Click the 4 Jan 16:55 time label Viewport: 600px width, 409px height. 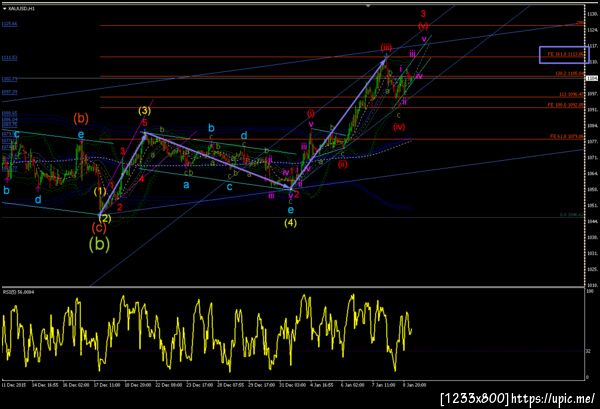click(322, 385)
